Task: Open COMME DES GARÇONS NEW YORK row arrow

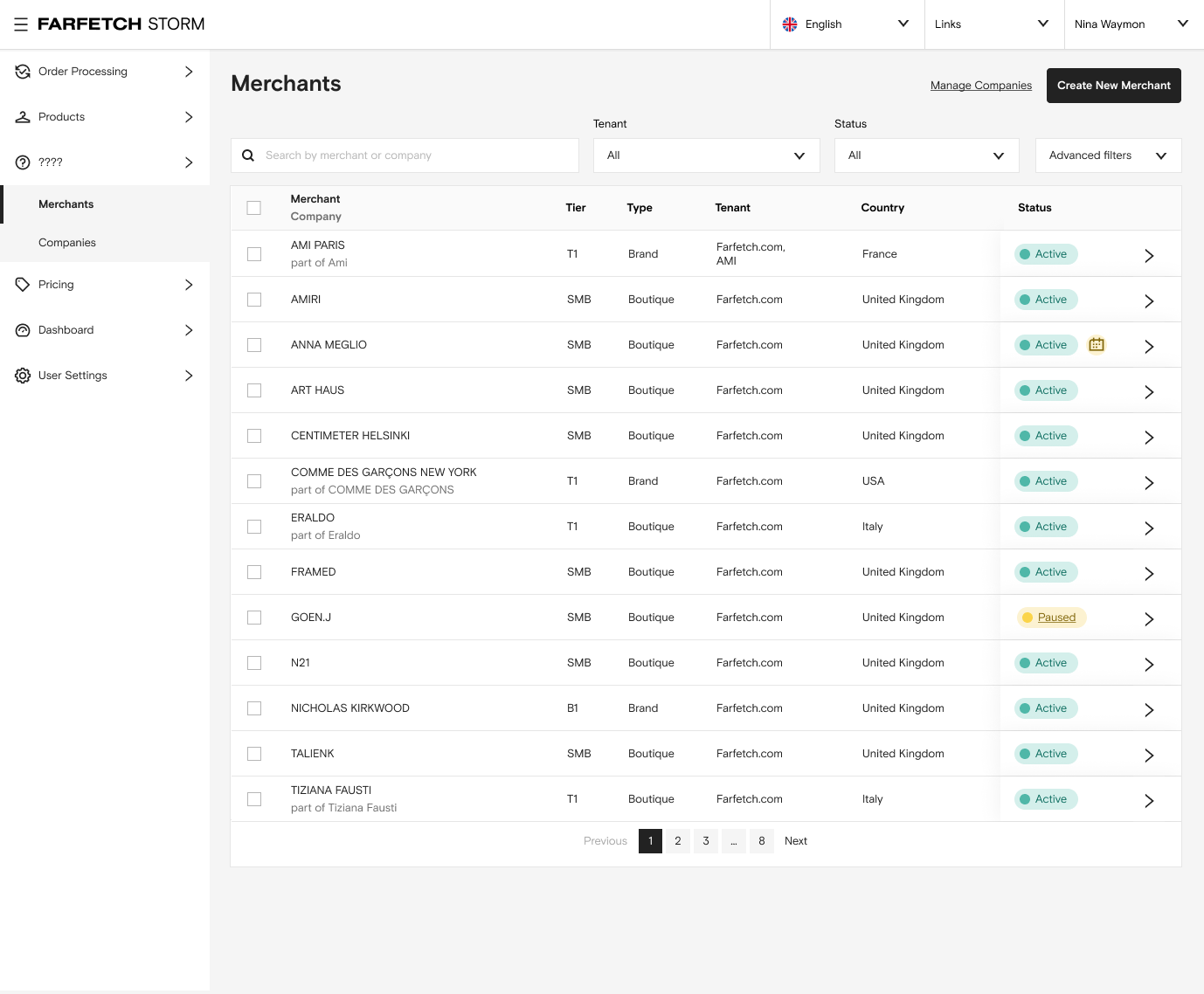Action: pyautogui.click(x=1149, y=483)
